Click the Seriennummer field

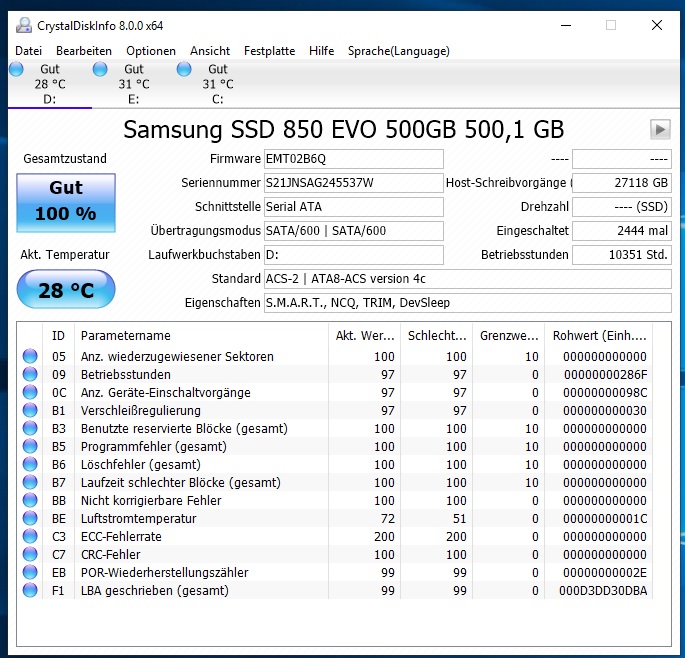[x=354, y=183]
